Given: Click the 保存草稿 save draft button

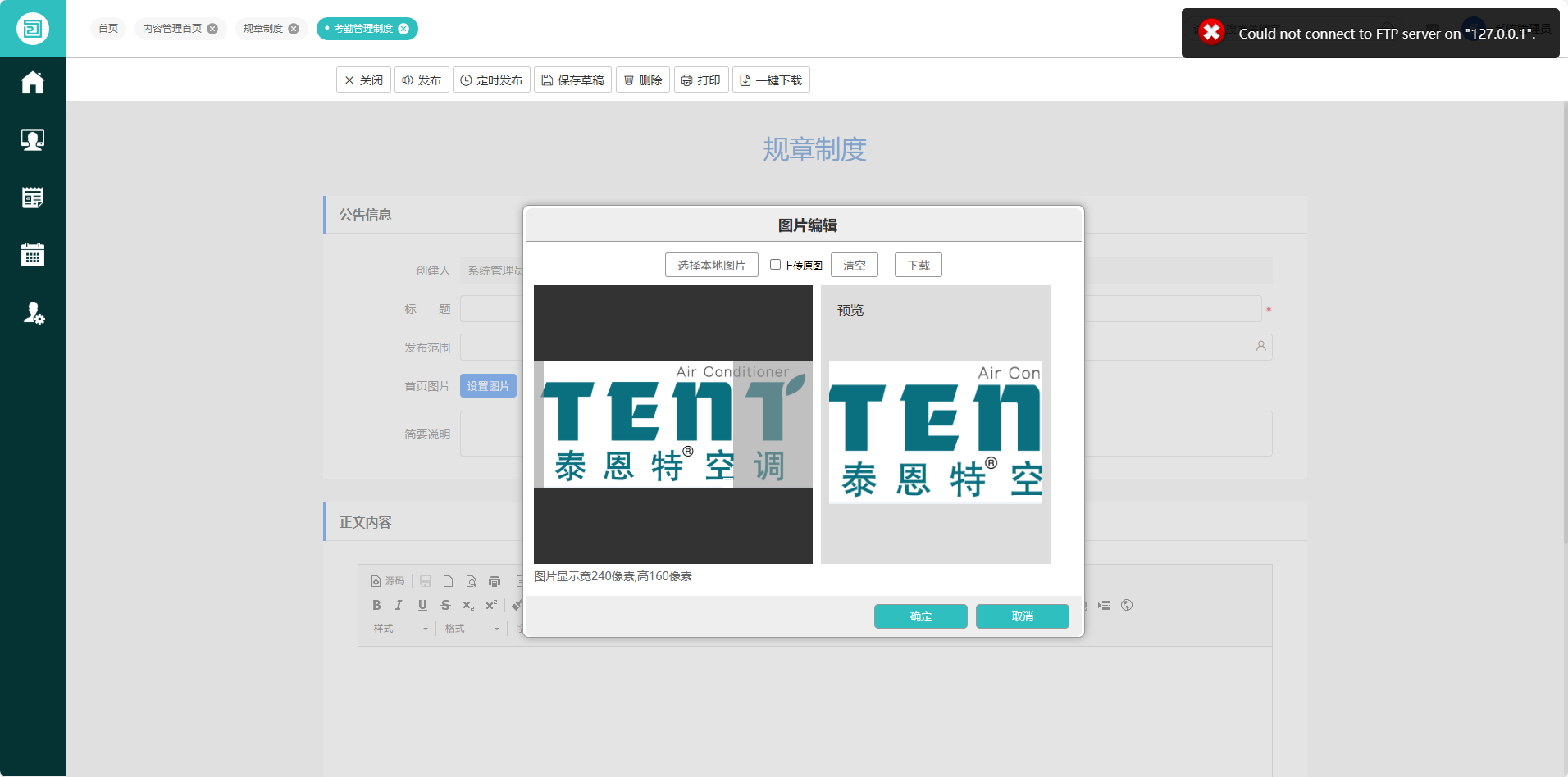Looking at the screenshot, I should coord(572,80).
